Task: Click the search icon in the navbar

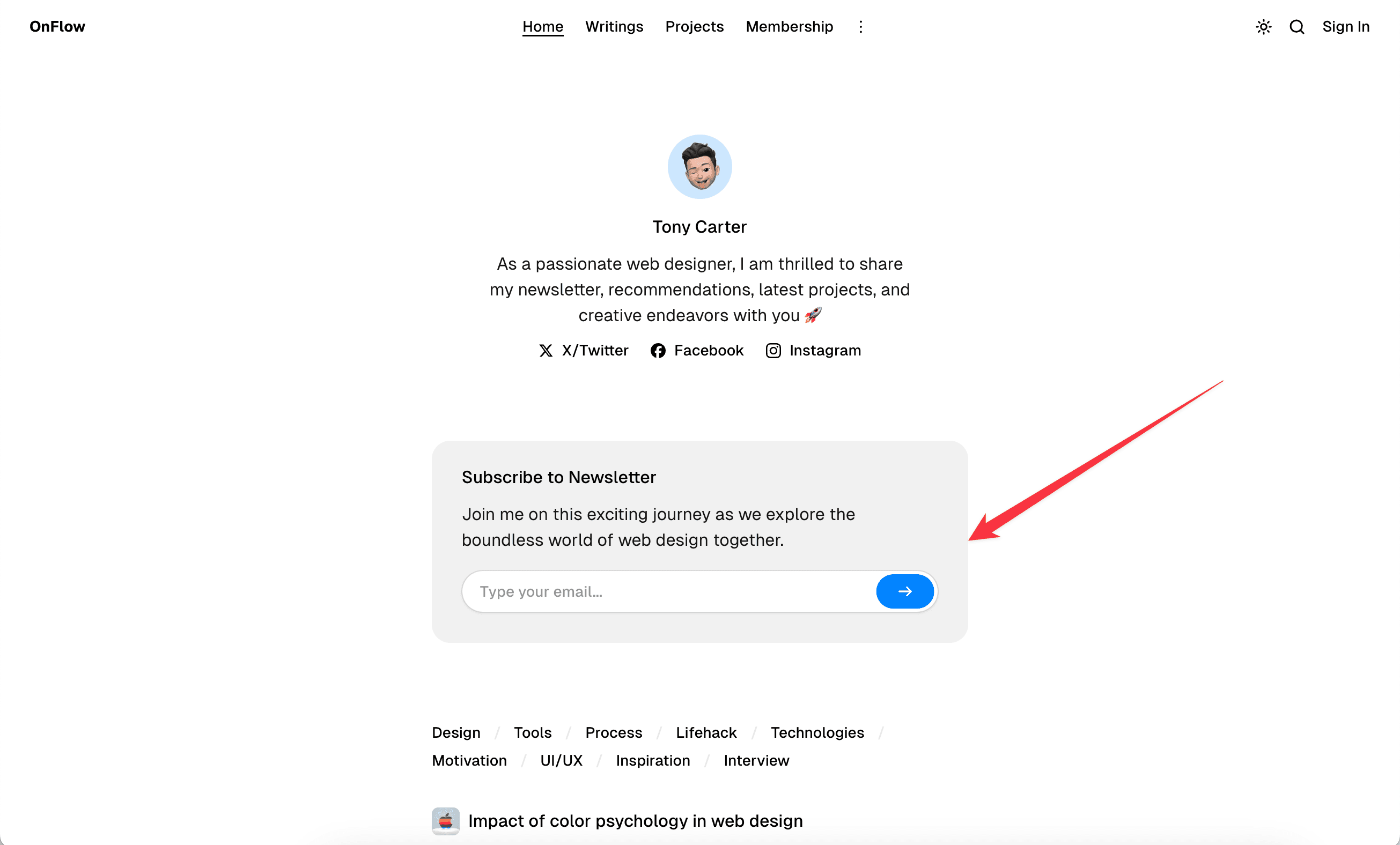Action: [x=1296, y=27]
